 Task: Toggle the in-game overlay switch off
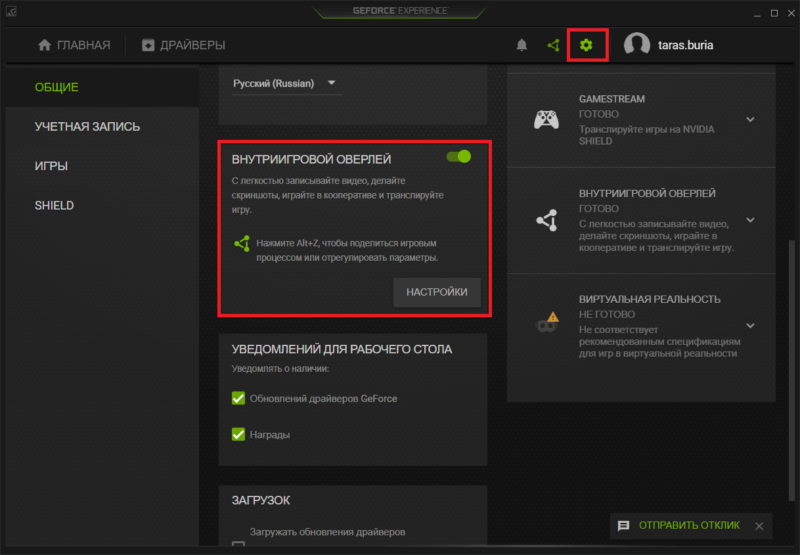pyautogui.click(x=459, y=157)
